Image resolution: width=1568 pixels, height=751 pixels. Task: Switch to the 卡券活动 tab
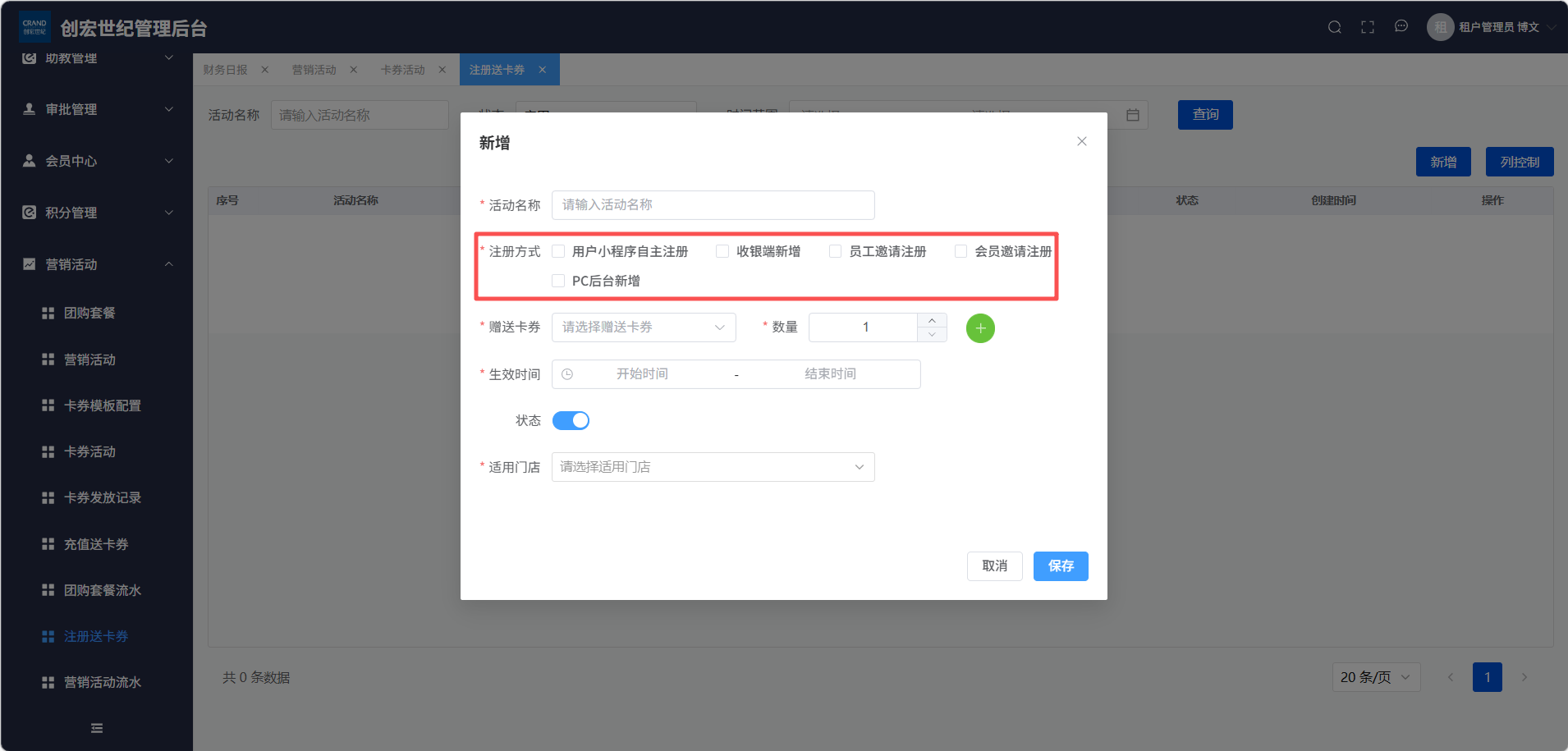[403, 69]
